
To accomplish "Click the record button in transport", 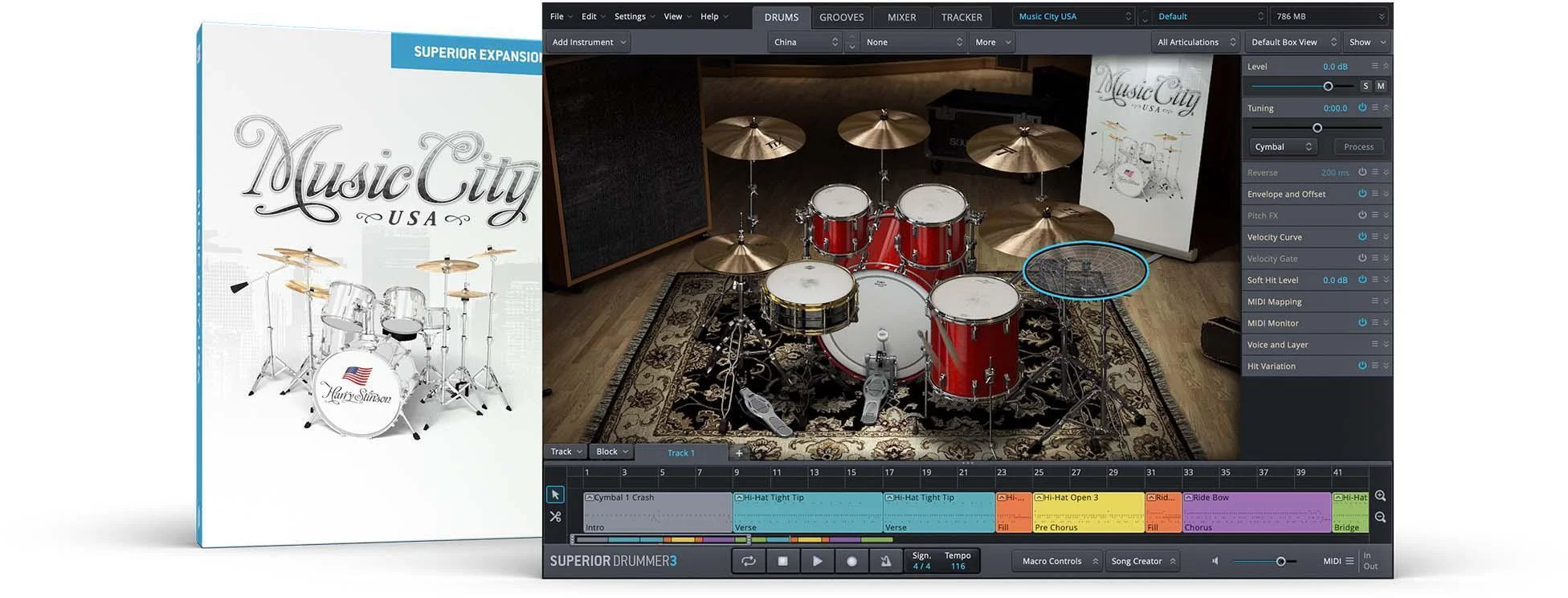I will coord(851,561).
